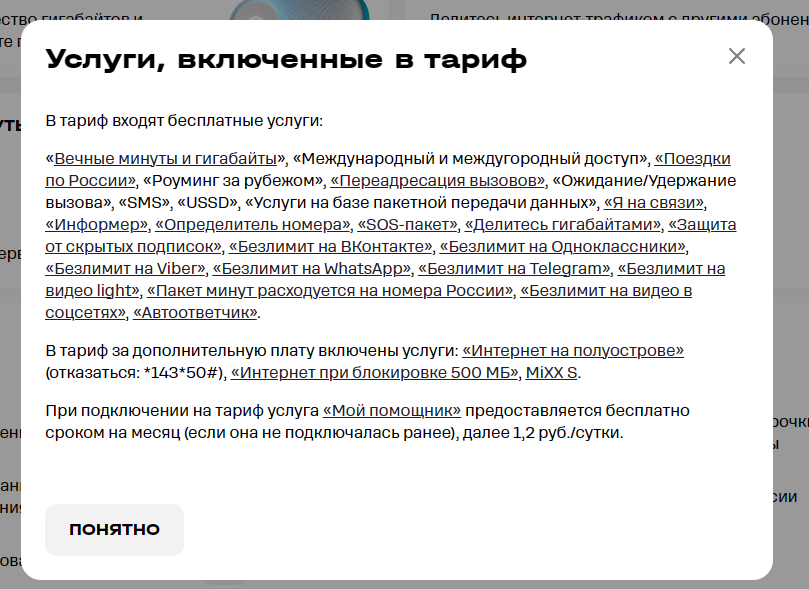Click the text «Услуги на базе пакетной передачи данных»
Screen dimensions: 809x589
click(x=420, y=203)
